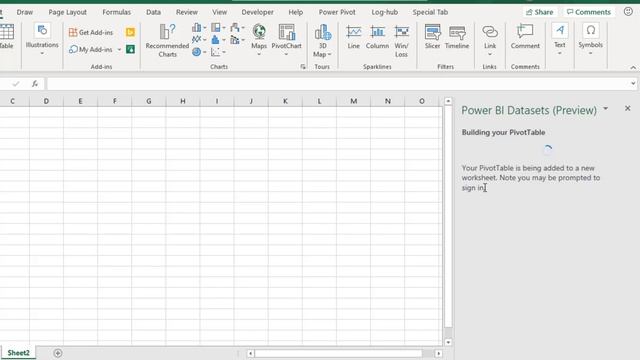Launch 3D Map

coord(322,40)
